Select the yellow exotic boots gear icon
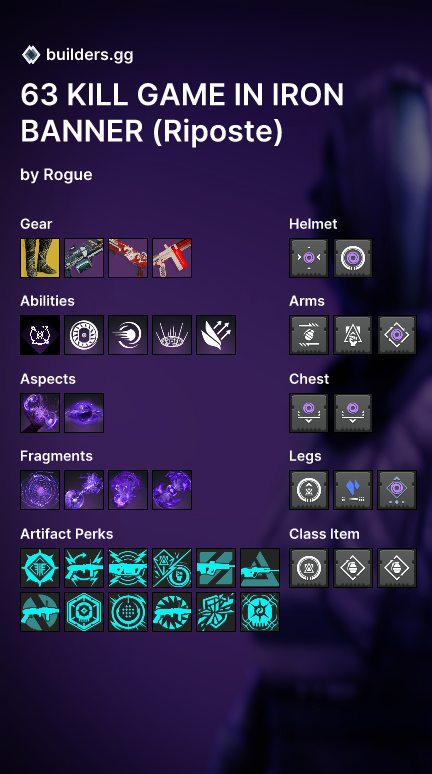Viewport: 432px width, 774px height. (x=40, y=258)
